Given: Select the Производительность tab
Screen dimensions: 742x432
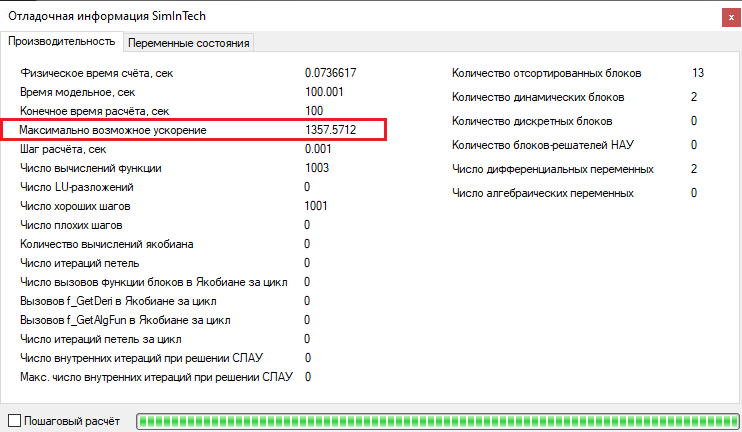Looking at the screenshot, I should tap(61, 41).
